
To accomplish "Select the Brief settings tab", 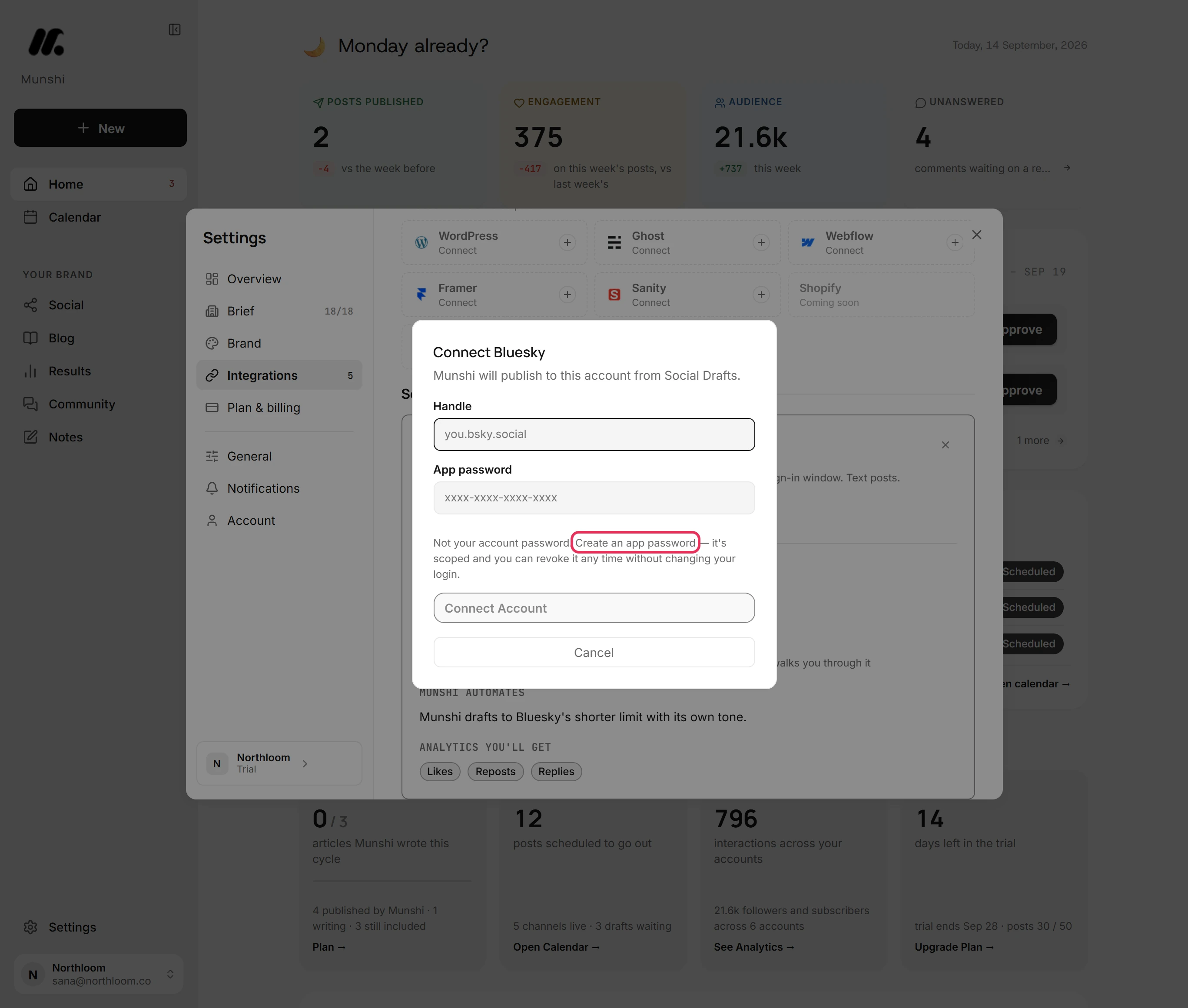I will [279, 311].
